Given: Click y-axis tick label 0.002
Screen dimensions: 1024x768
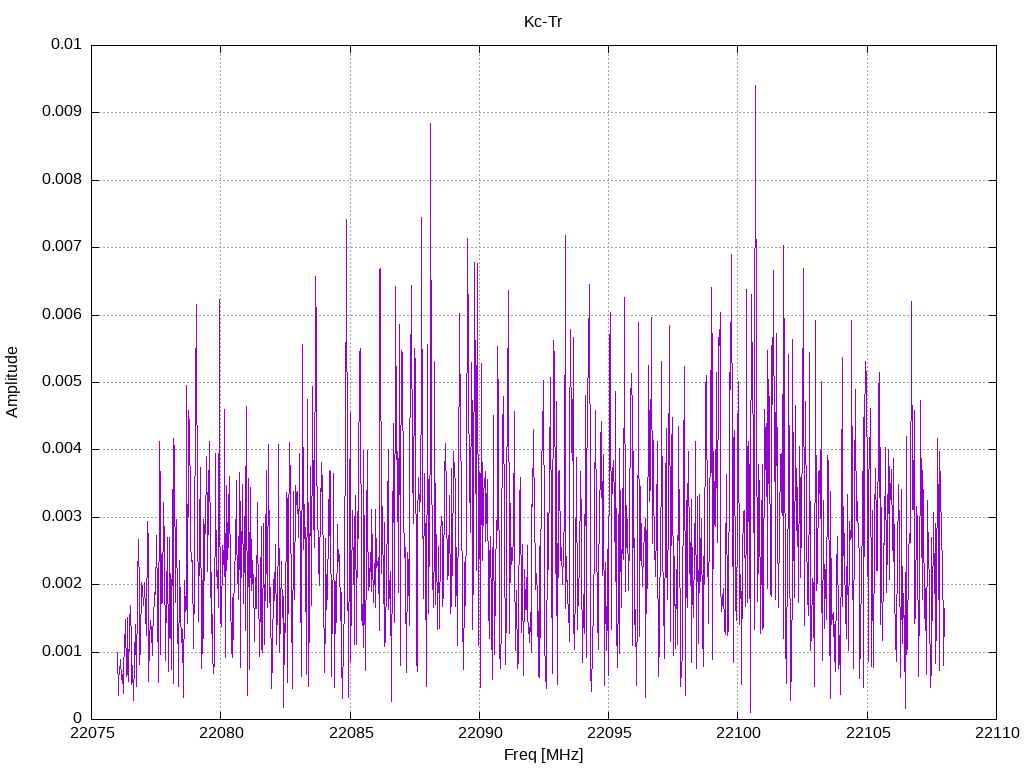Looking at the screenshot, I should (61, 584).
